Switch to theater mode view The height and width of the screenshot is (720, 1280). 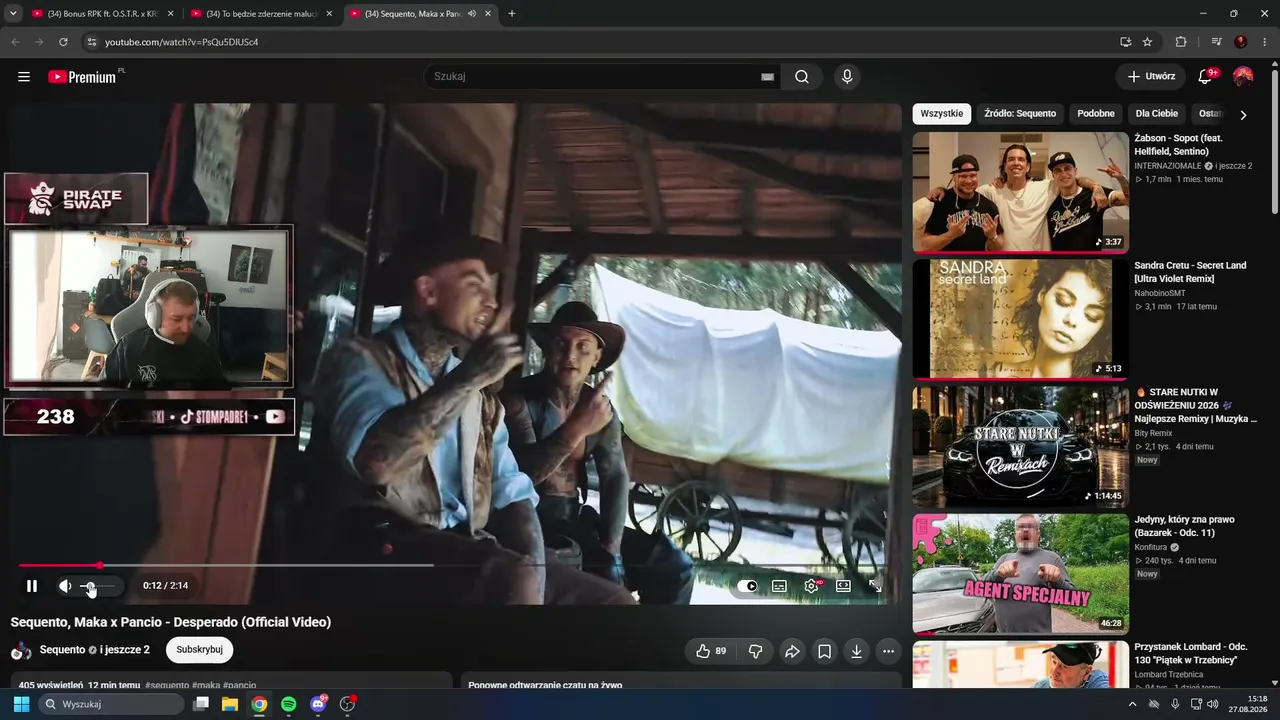pyautogui.click(x=843, y=586)
